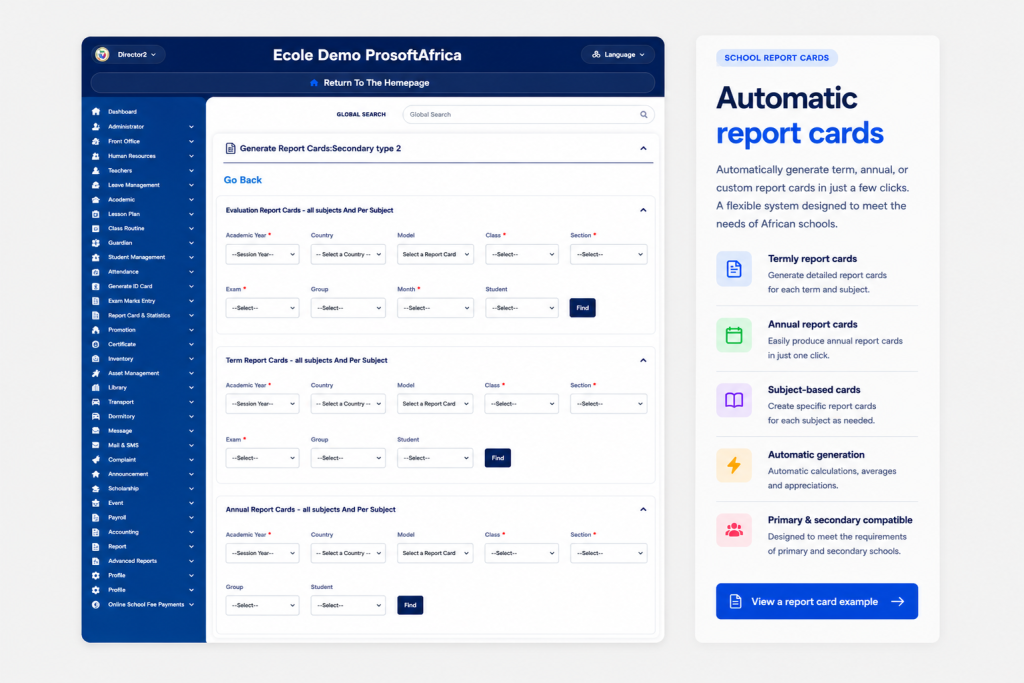Click the Generate ID Card icon
Screen dimensions: 1024x683
tap(96, 286)
